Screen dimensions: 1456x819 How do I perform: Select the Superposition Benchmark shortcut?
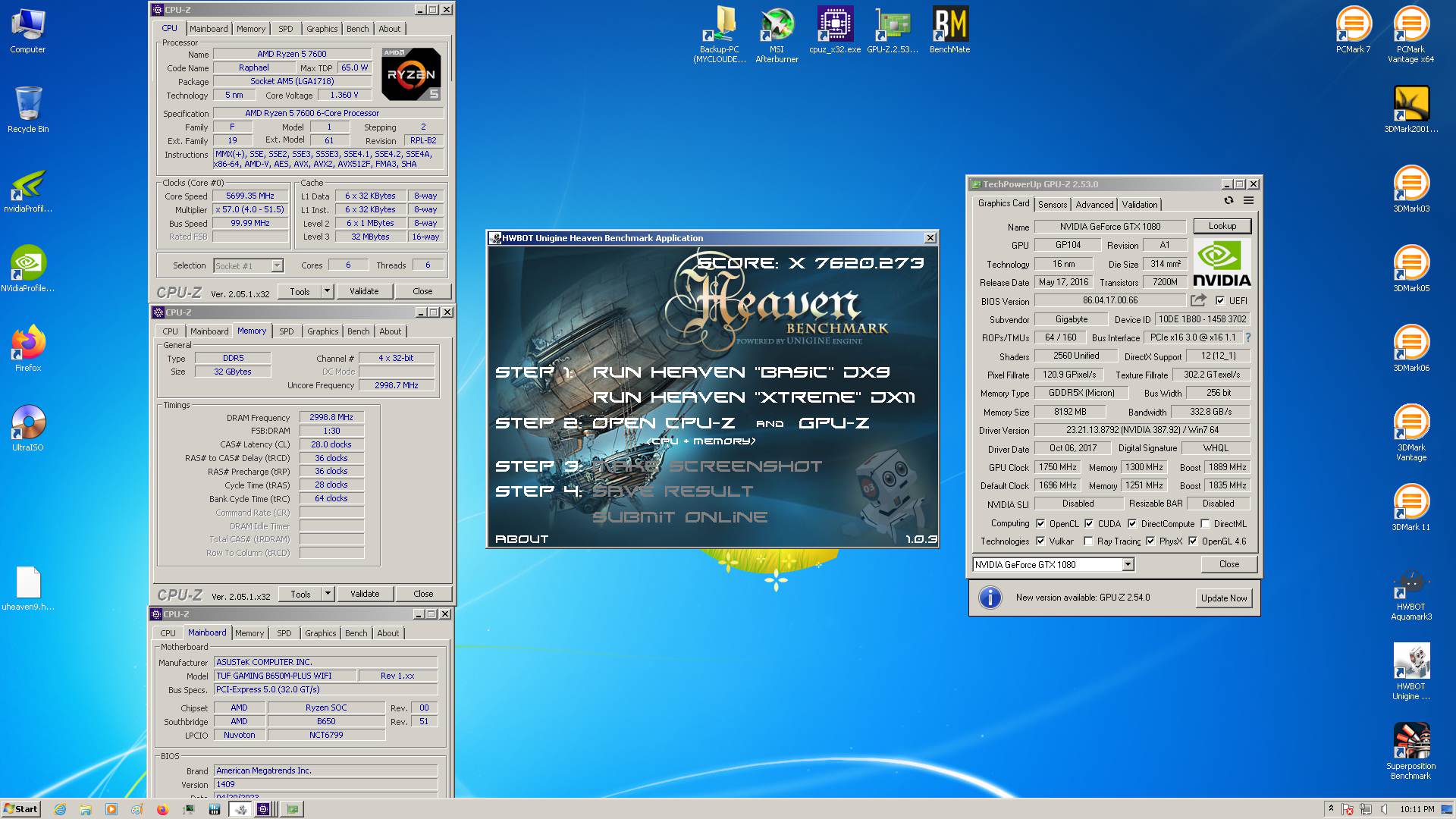1411,751
